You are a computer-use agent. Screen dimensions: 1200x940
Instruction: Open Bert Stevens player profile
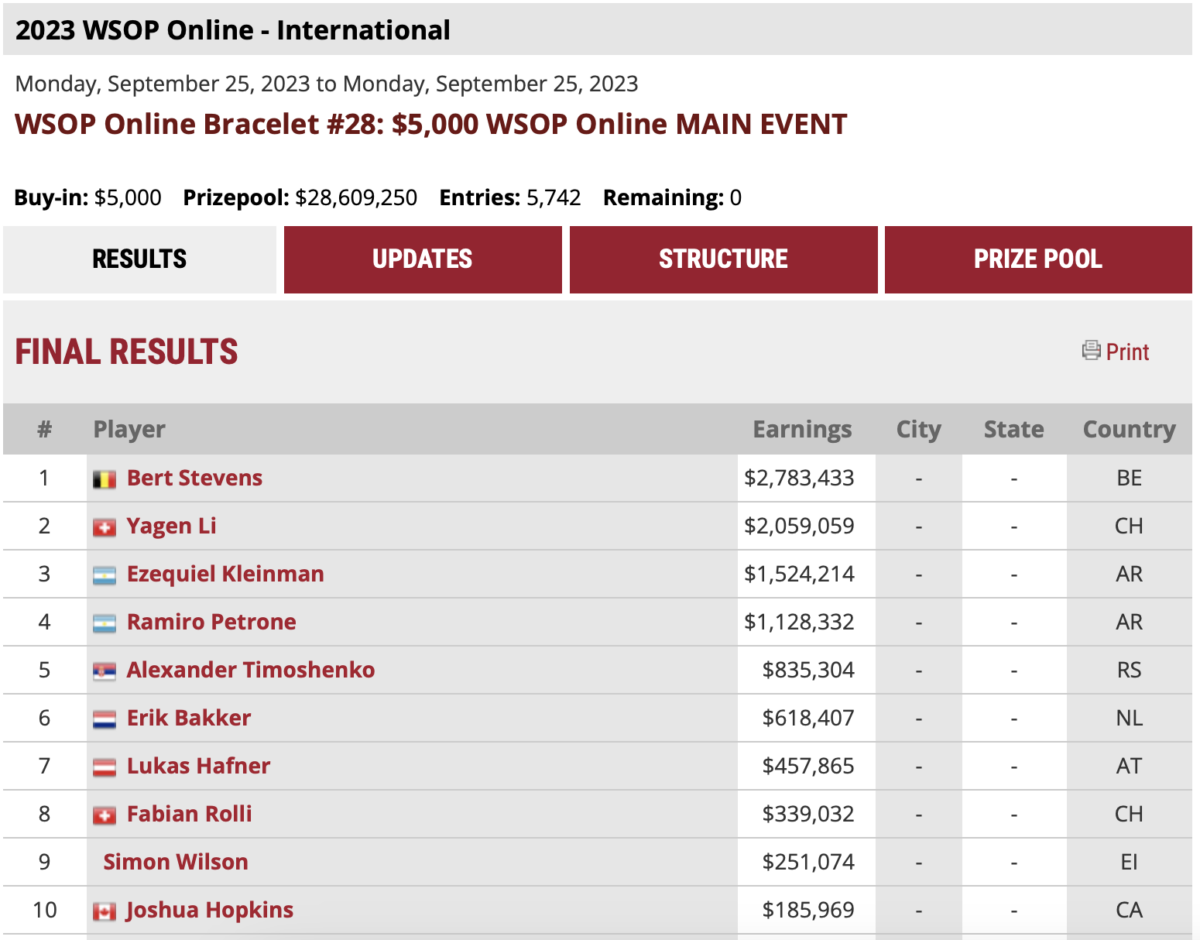click(x=194, y=478)
